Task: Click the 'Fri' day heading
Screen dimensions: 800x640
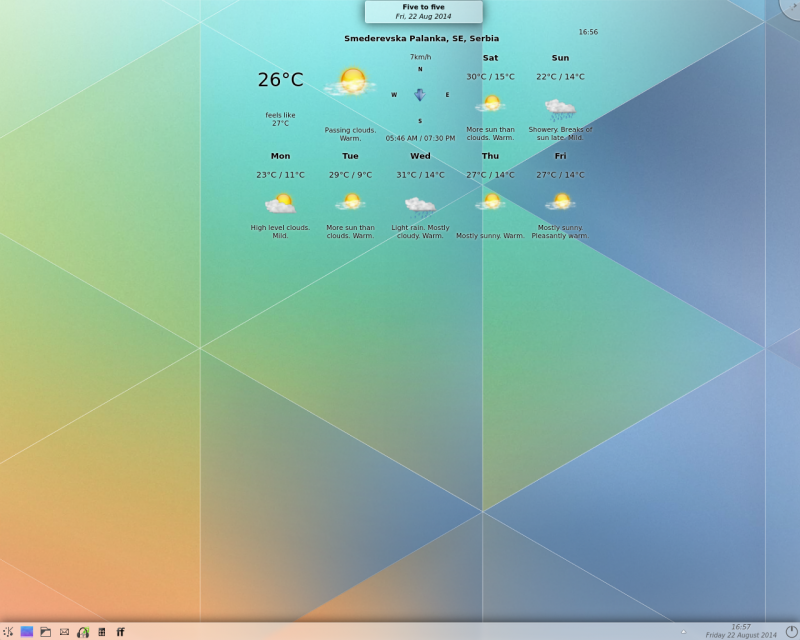Action: tap(560, 156)
